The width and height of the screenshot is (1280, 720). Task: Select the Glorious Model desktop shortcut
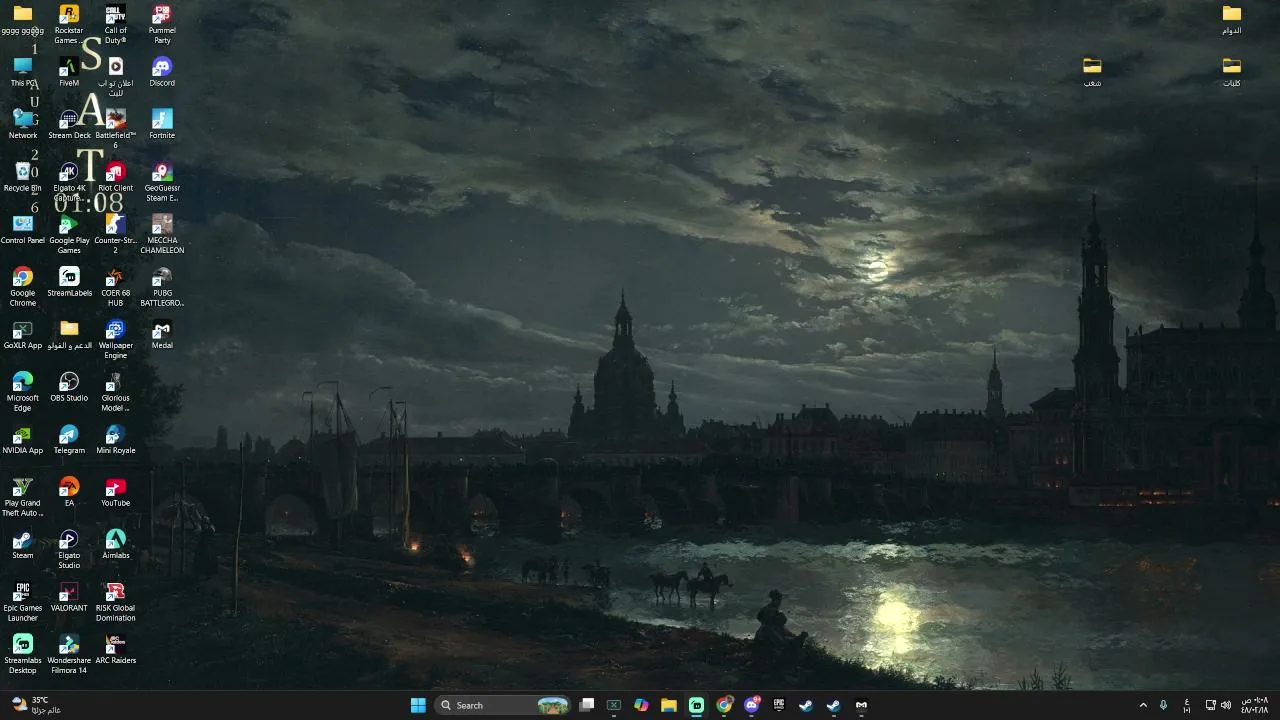[x=115, y=392]
